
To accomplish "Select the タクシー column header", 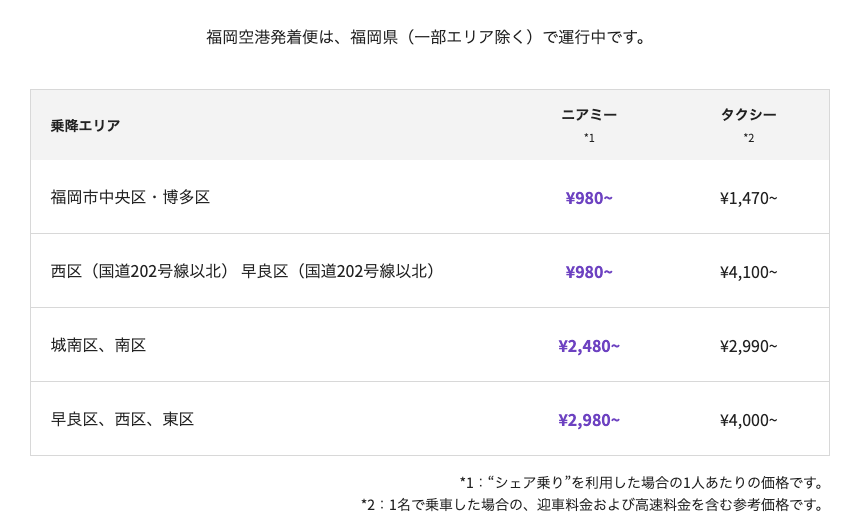I will [x=749, y=114].
